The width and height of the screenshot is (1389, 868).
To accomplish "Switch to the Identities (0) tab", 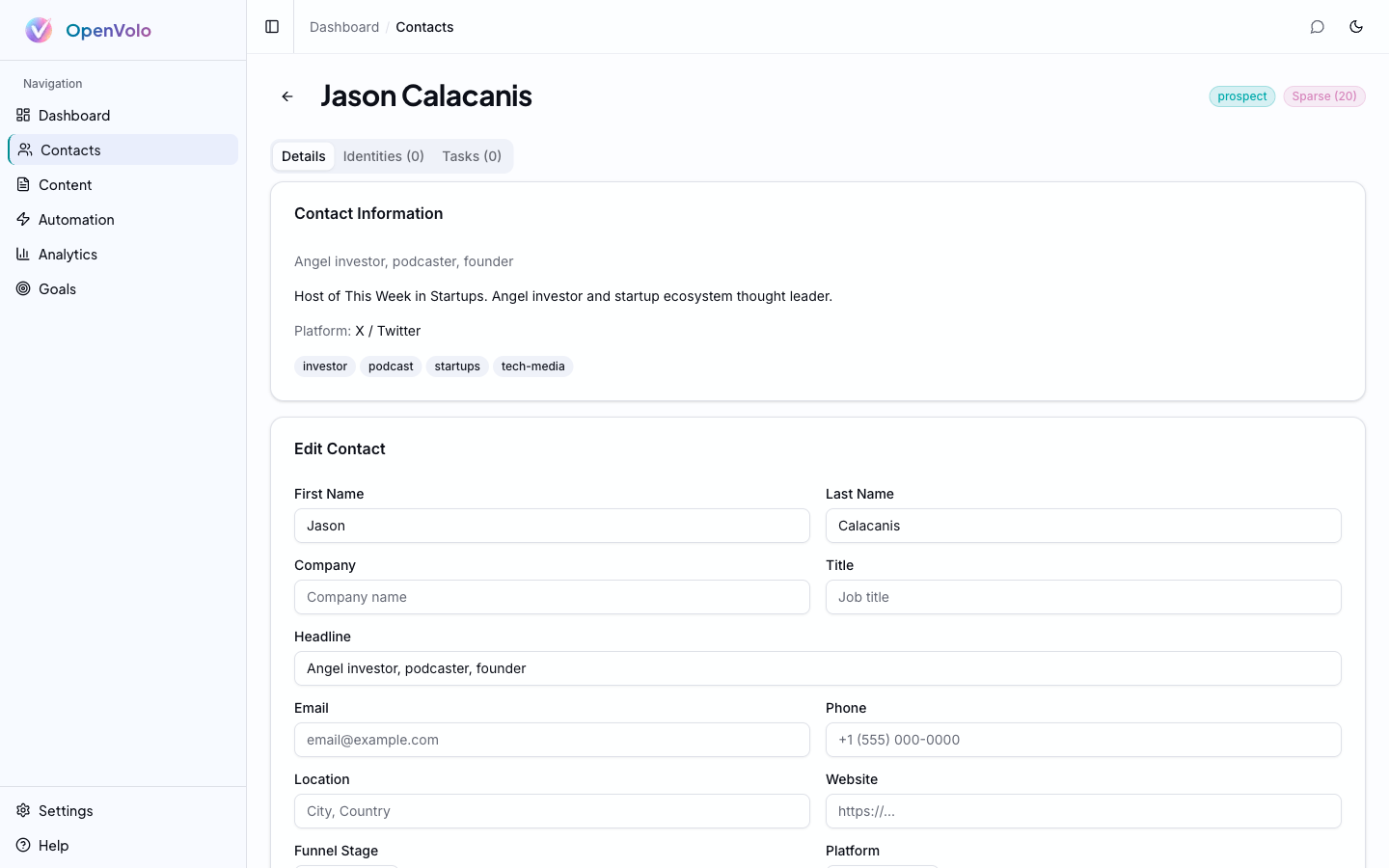I will pos(383,155).
